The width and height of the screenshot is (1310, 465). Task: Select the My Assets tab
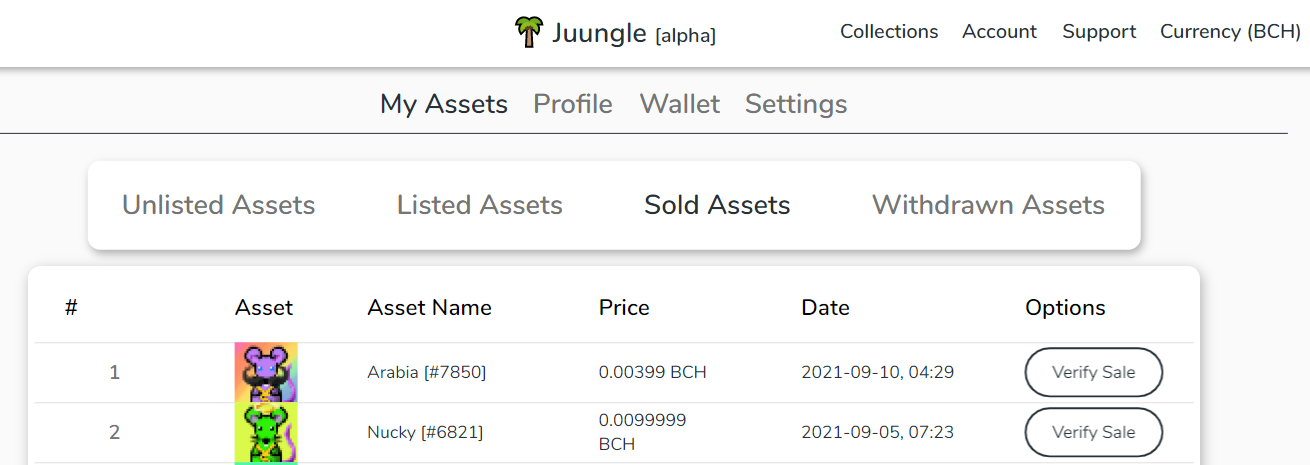pyautogui.click(x=444, y=104)
